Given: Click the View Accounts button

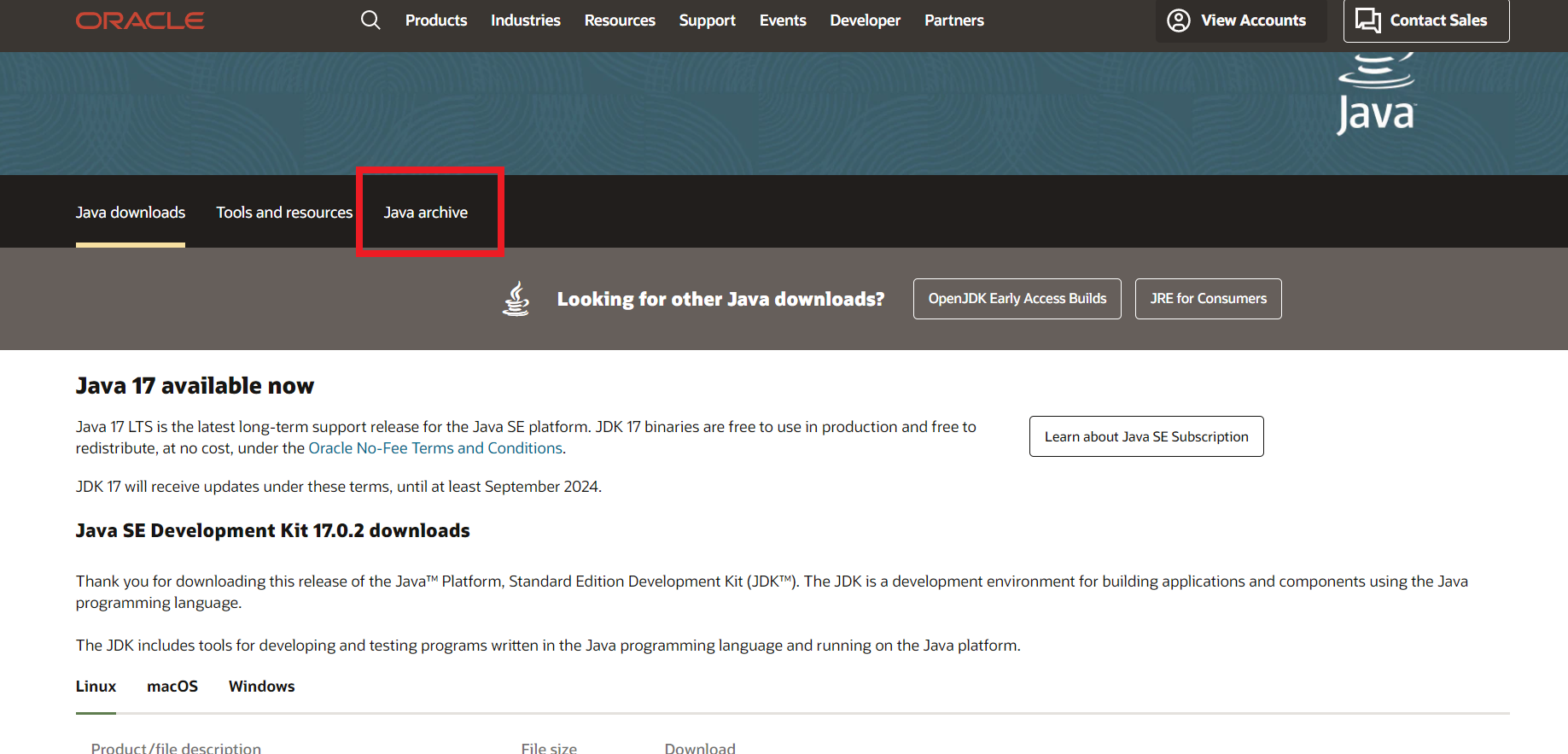Looking at the screenshot, I should click(1241, 20).
